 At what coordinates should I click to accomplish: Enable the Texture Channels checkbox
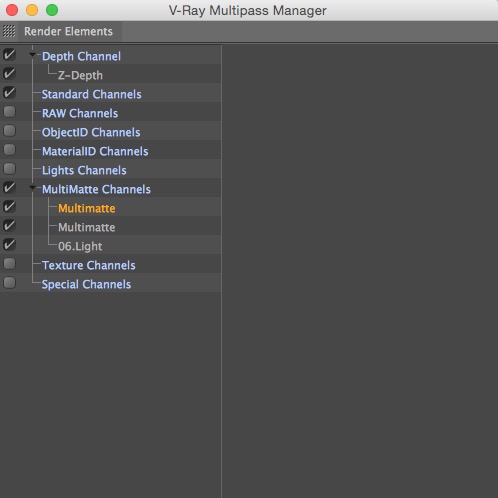point(9,263)
